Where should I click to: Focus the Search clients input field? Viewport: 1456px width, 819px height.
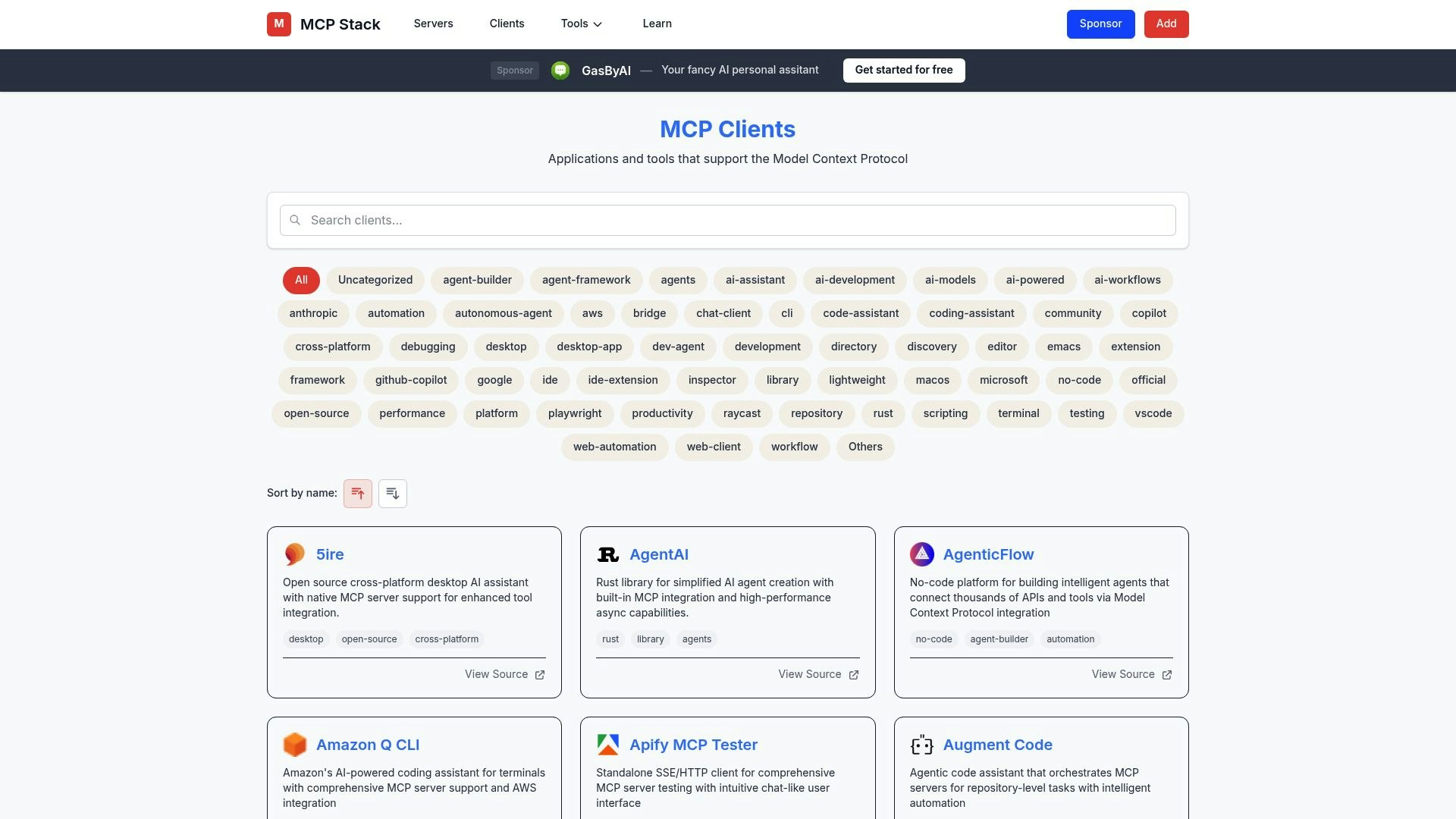[x=728, y=220]
